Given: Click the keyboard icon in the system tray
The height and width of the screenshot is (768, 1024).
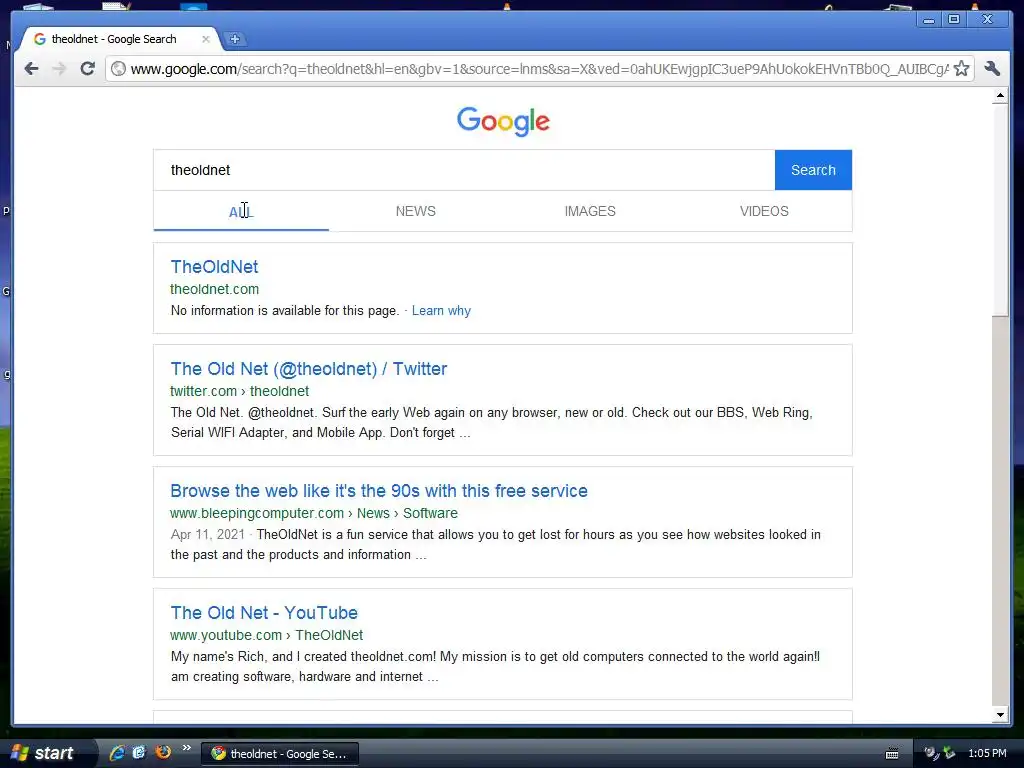Looking at the screenshot, I should [891, 754].
